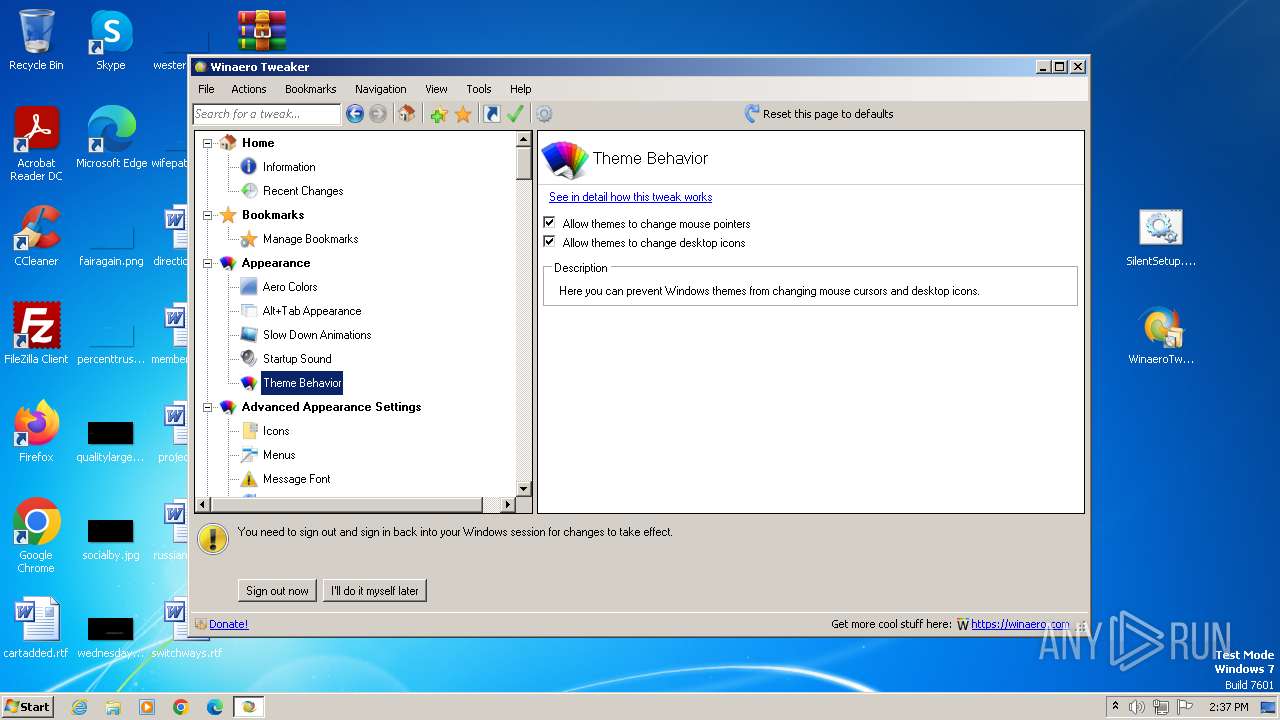Open the View menu
1280x720 pixels.
(x=436, y=89)
